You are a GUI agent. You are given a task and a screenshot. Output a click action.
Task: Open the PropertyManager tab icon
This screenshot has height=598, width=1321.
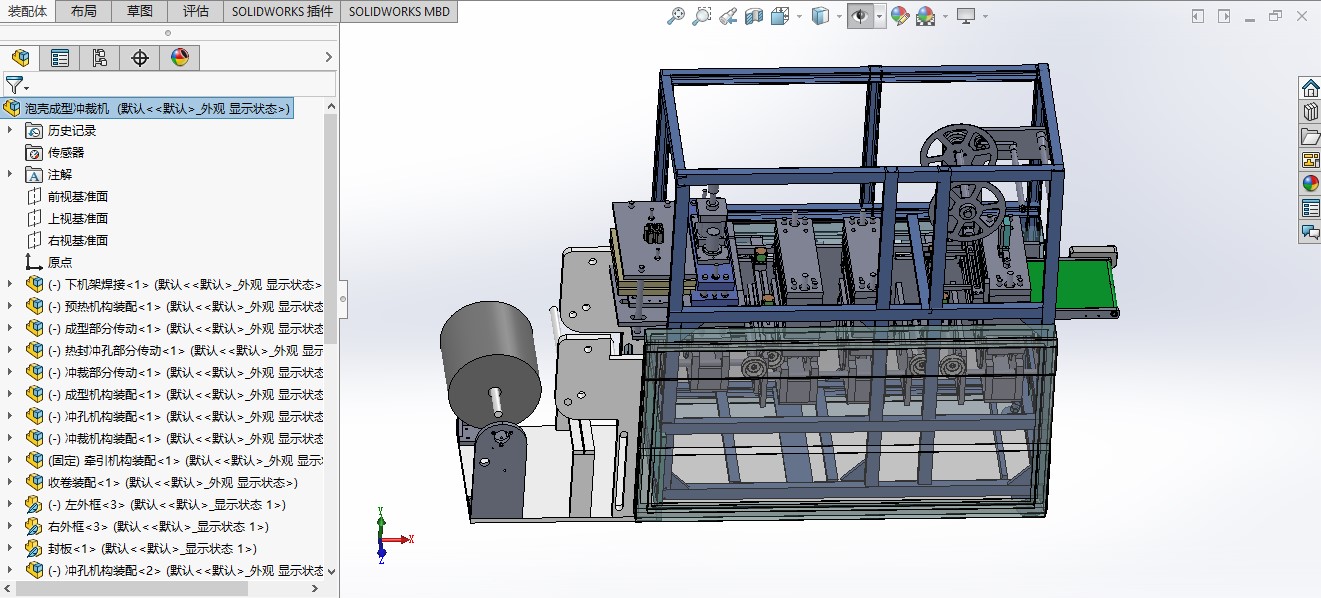tap(60, 58)
